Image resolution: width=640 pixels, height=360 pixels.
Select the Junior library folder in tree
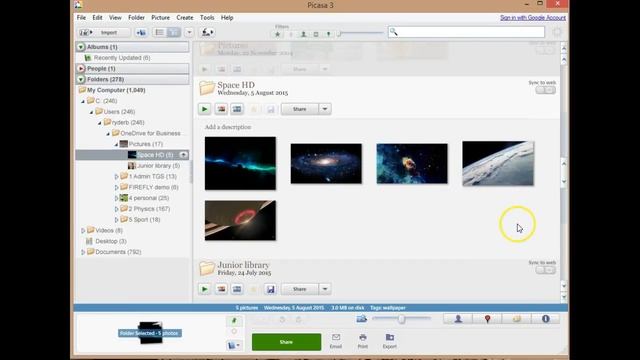coord(154,166)
